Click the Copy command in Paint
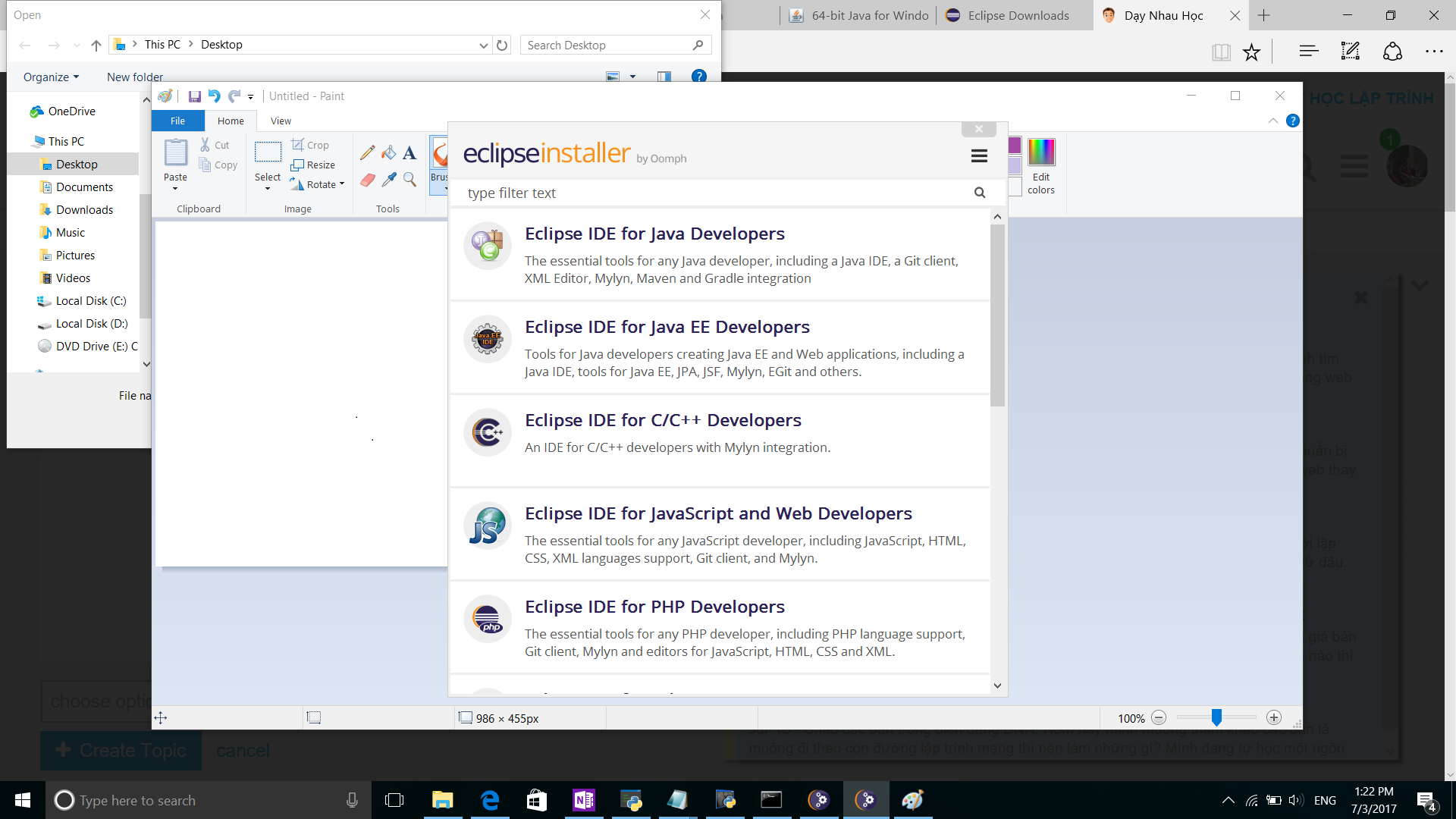Viewport: 1456px width, 819px height. 218,165
